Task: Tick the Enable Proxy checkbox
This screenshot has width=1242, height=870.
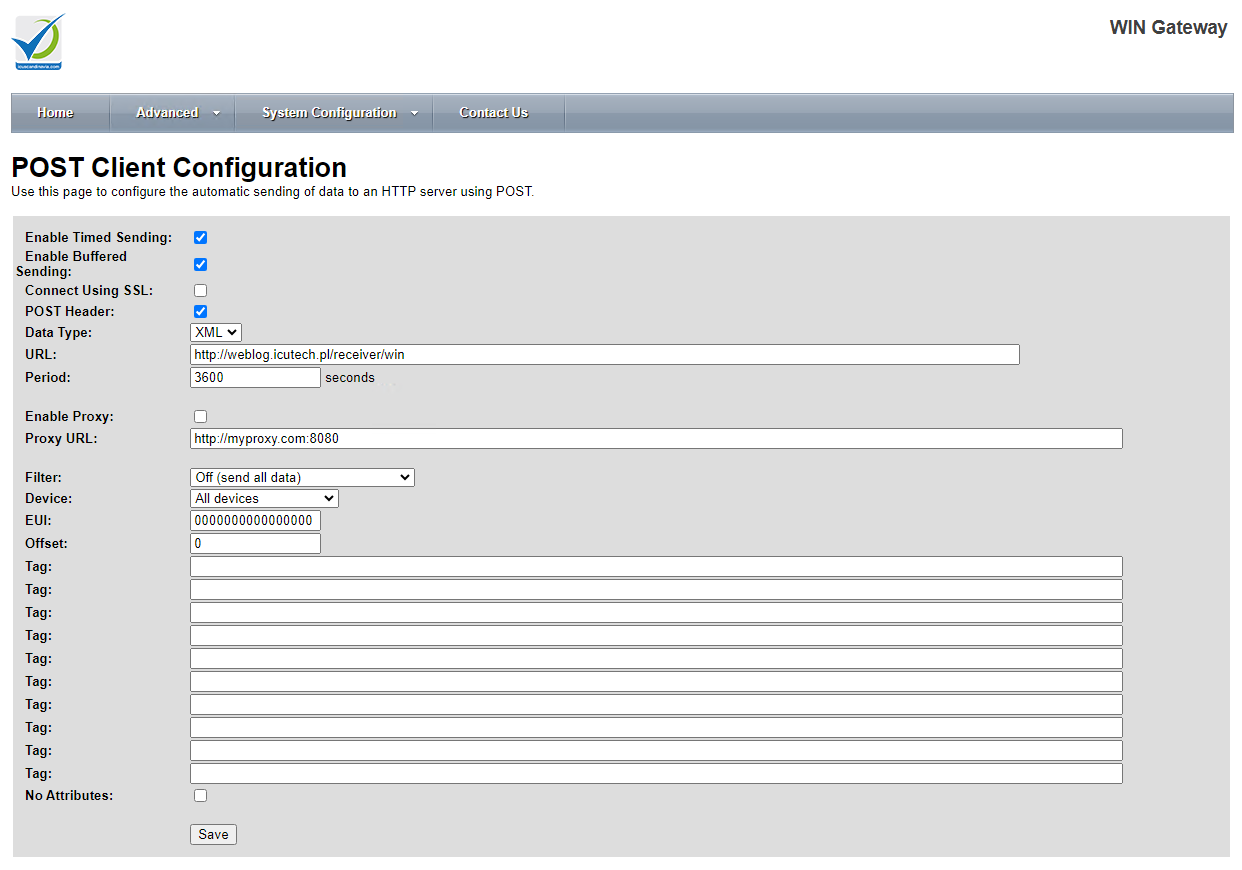Action: click(200, 417)
